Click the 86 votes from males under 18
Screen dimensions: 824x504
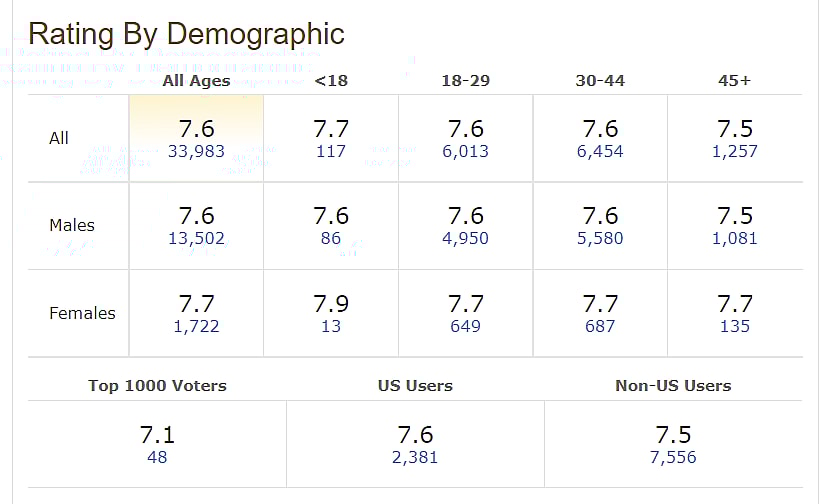(331, 239)
